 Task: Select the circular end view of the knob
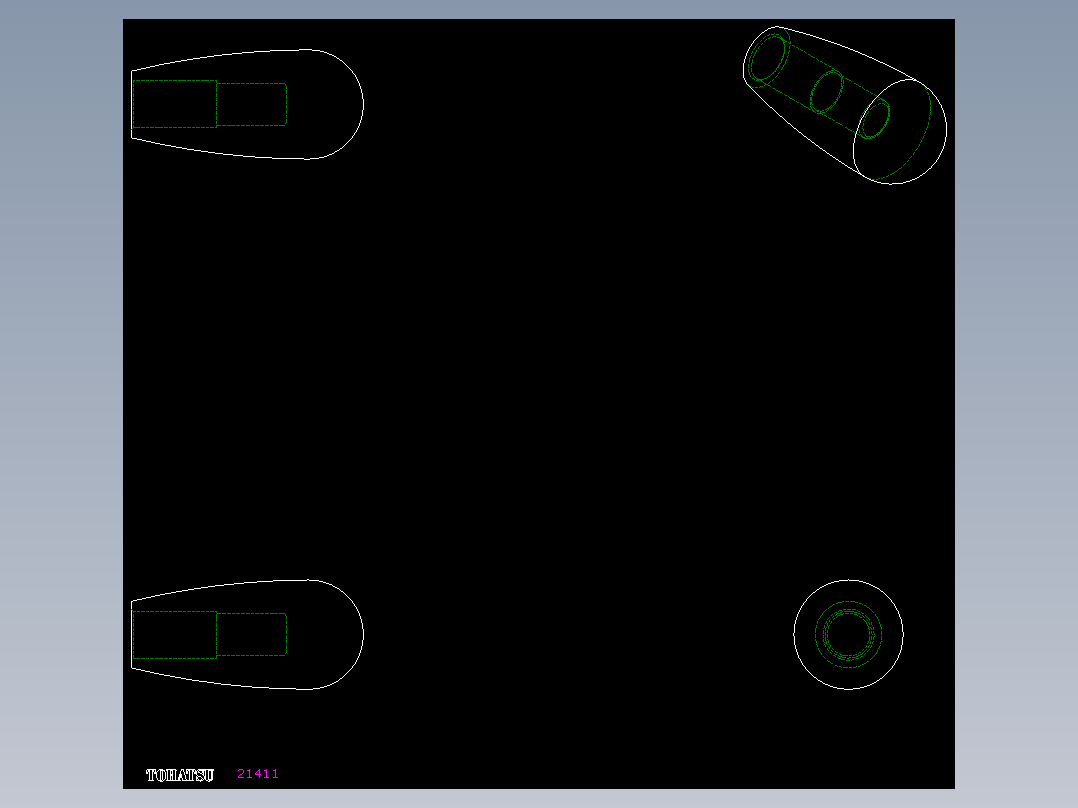click(848, 635)
